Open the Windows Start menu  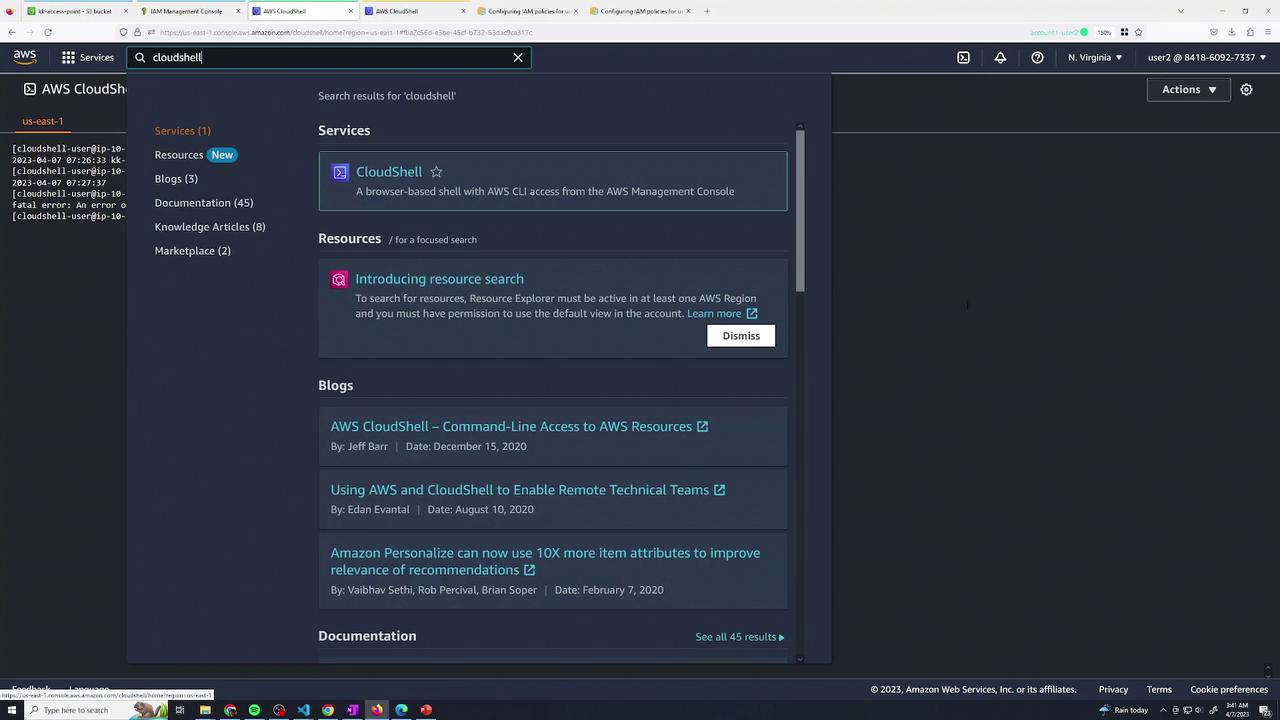[x=11, y=710]
